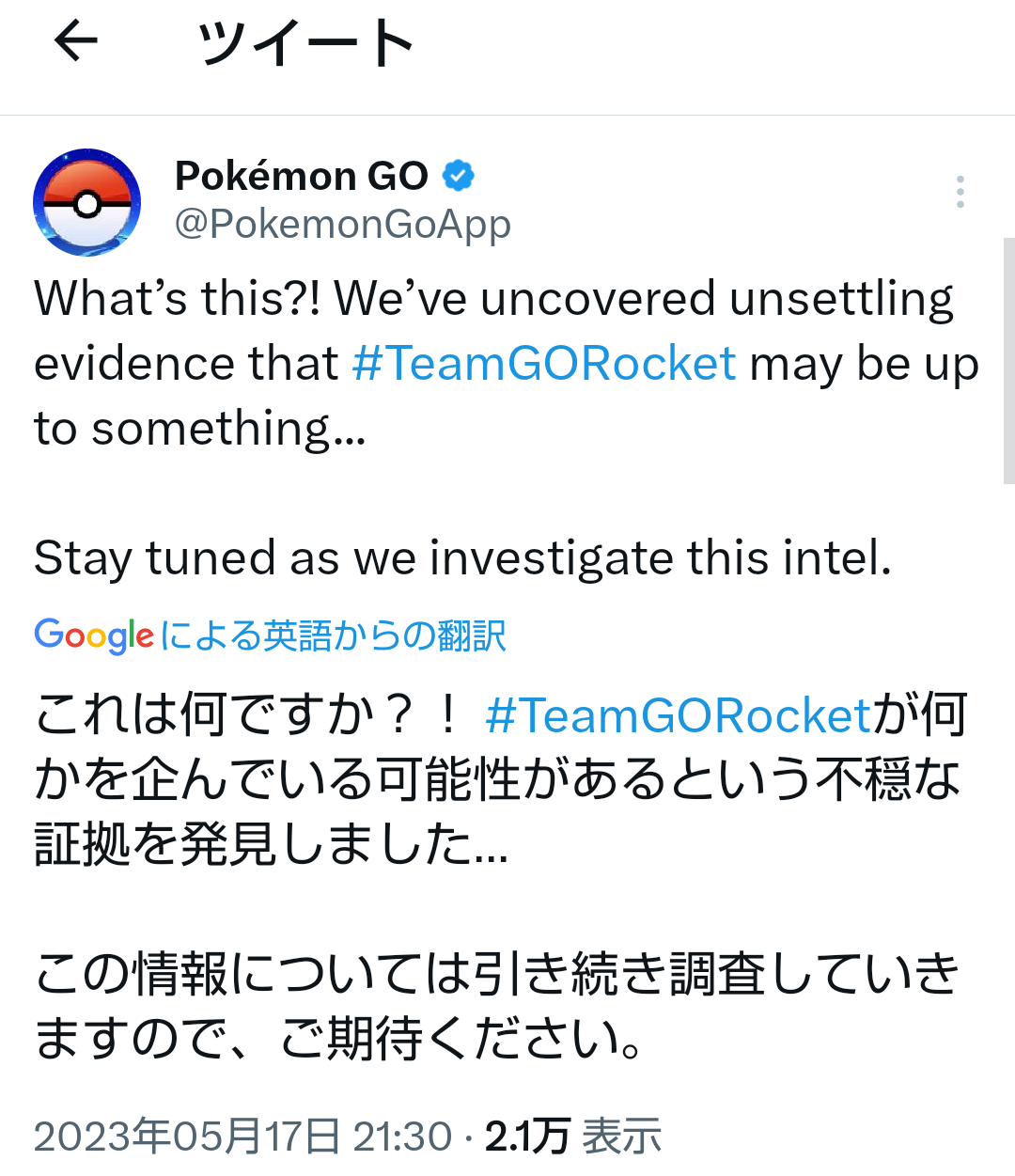Open #TeamGORocket hashtag in English text

pyautogui.click(x=544, y=363)
